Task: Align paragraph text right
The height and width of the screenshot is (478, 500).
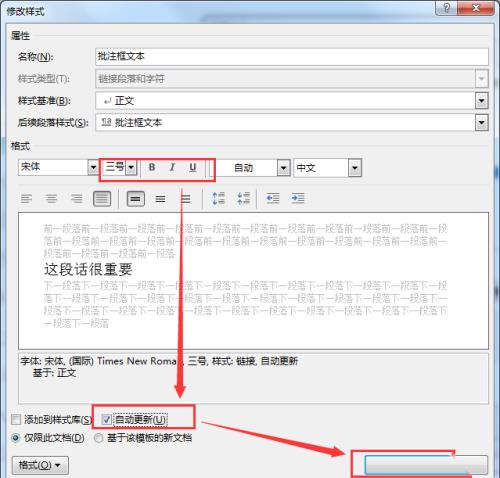Action: pyautogui.click(x=77, y=199)
